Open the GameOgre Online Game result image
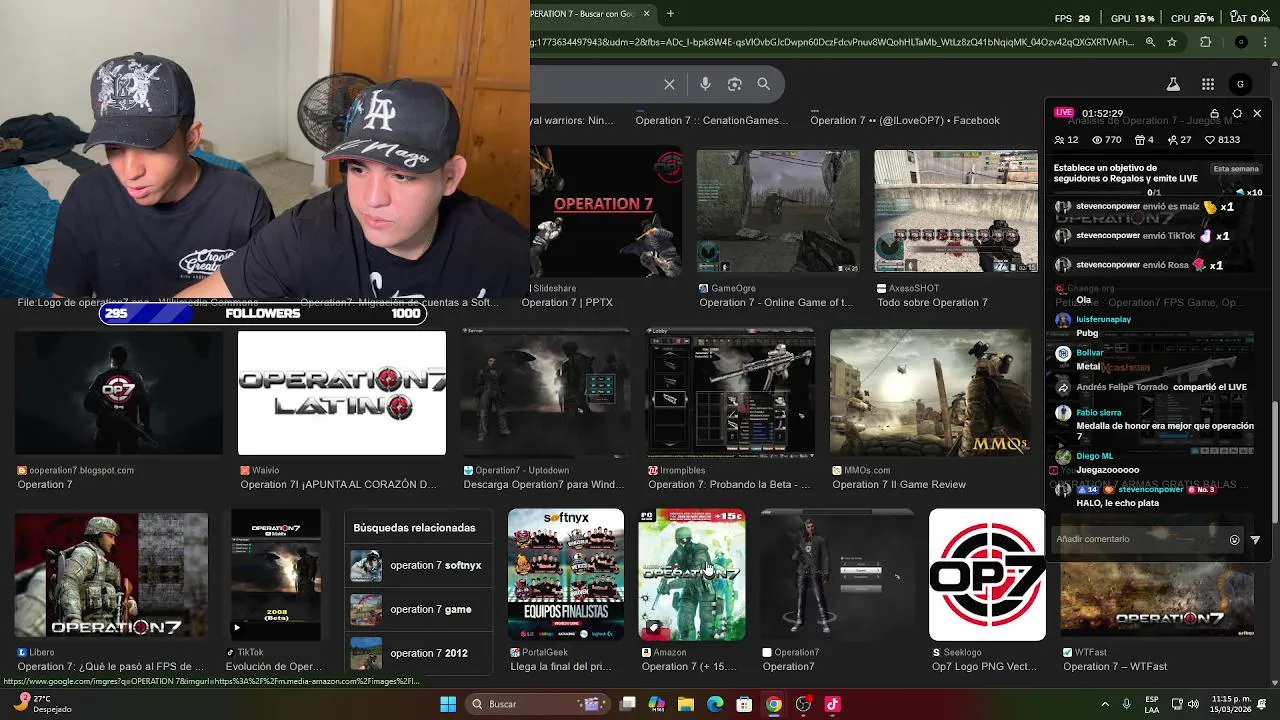This screenshot has height=720, width=1280. pyautogui.click(x=778, y=211)
